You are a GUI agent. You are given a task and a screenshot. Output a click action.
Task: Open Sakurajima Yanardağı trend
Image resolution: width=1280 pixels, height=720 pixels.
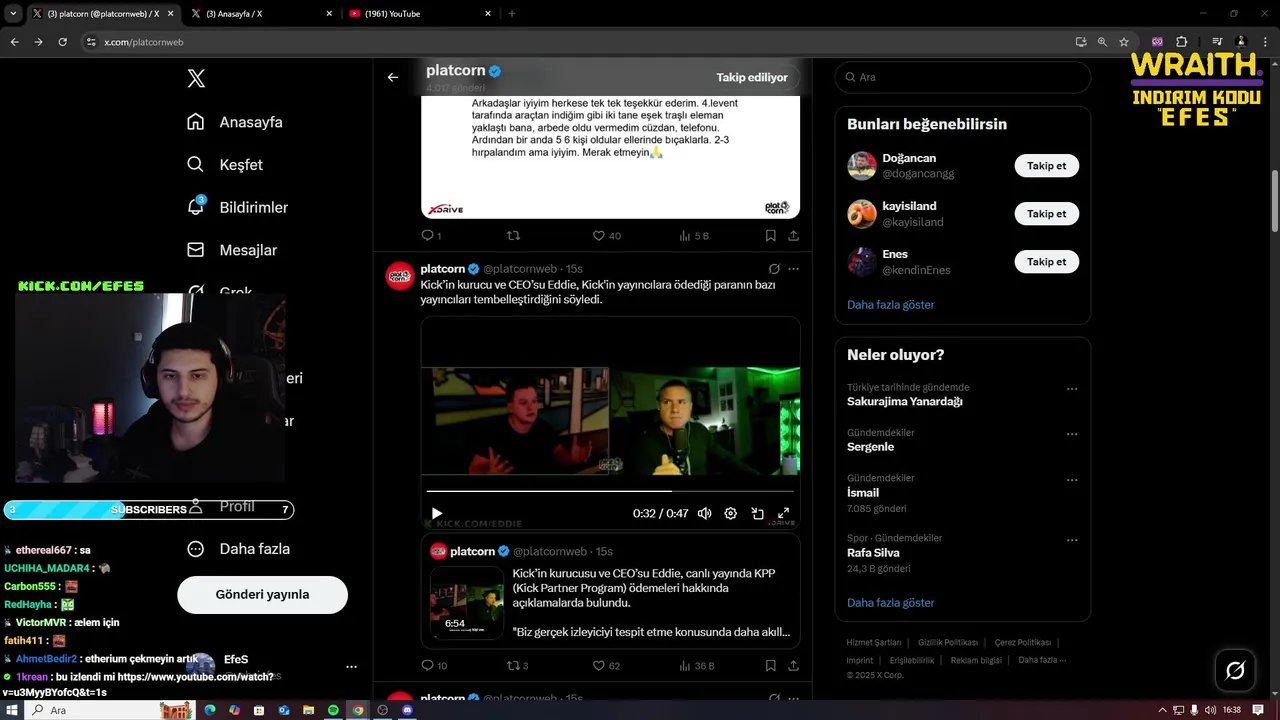(904, 401)
